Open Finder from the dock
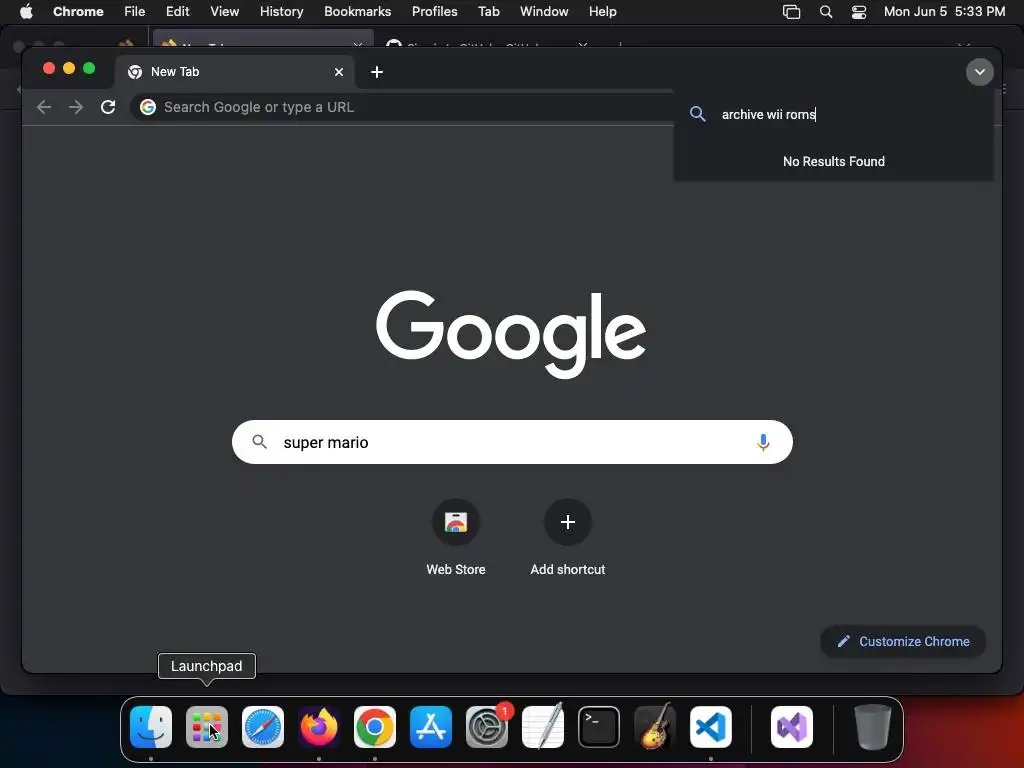The image size is (1024, 768). click(151, 727)
